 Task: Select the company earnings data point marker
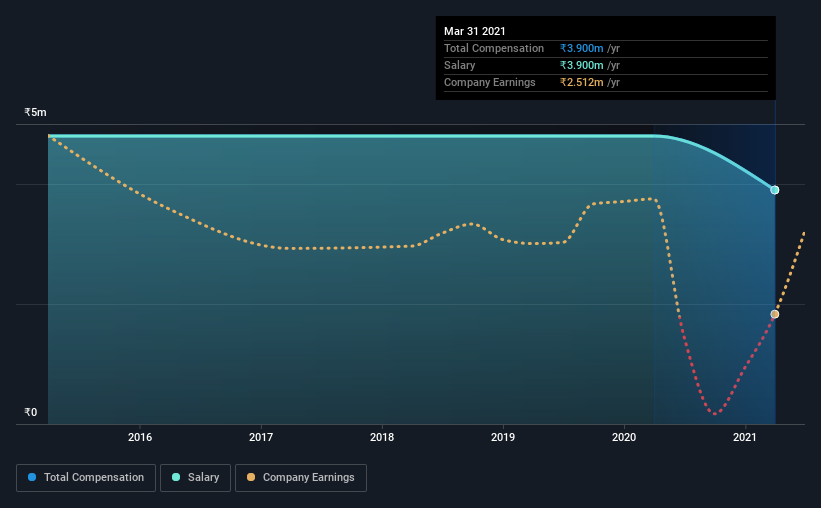tap(774, 314)
